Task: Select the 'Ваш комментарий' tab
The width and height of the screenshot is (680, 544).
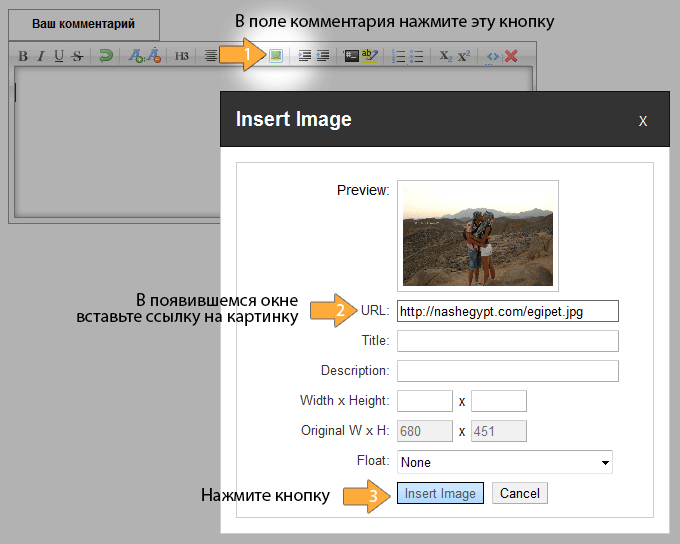Action: (x=83, y=24)
